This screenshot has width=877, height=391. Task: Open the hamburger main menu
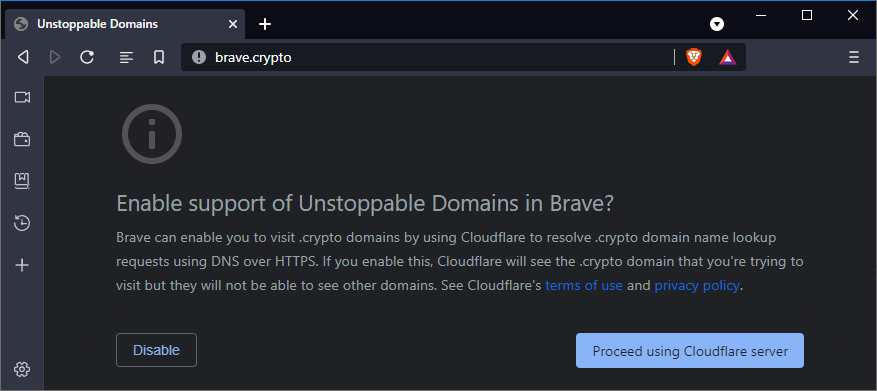[x=854, y=57]
